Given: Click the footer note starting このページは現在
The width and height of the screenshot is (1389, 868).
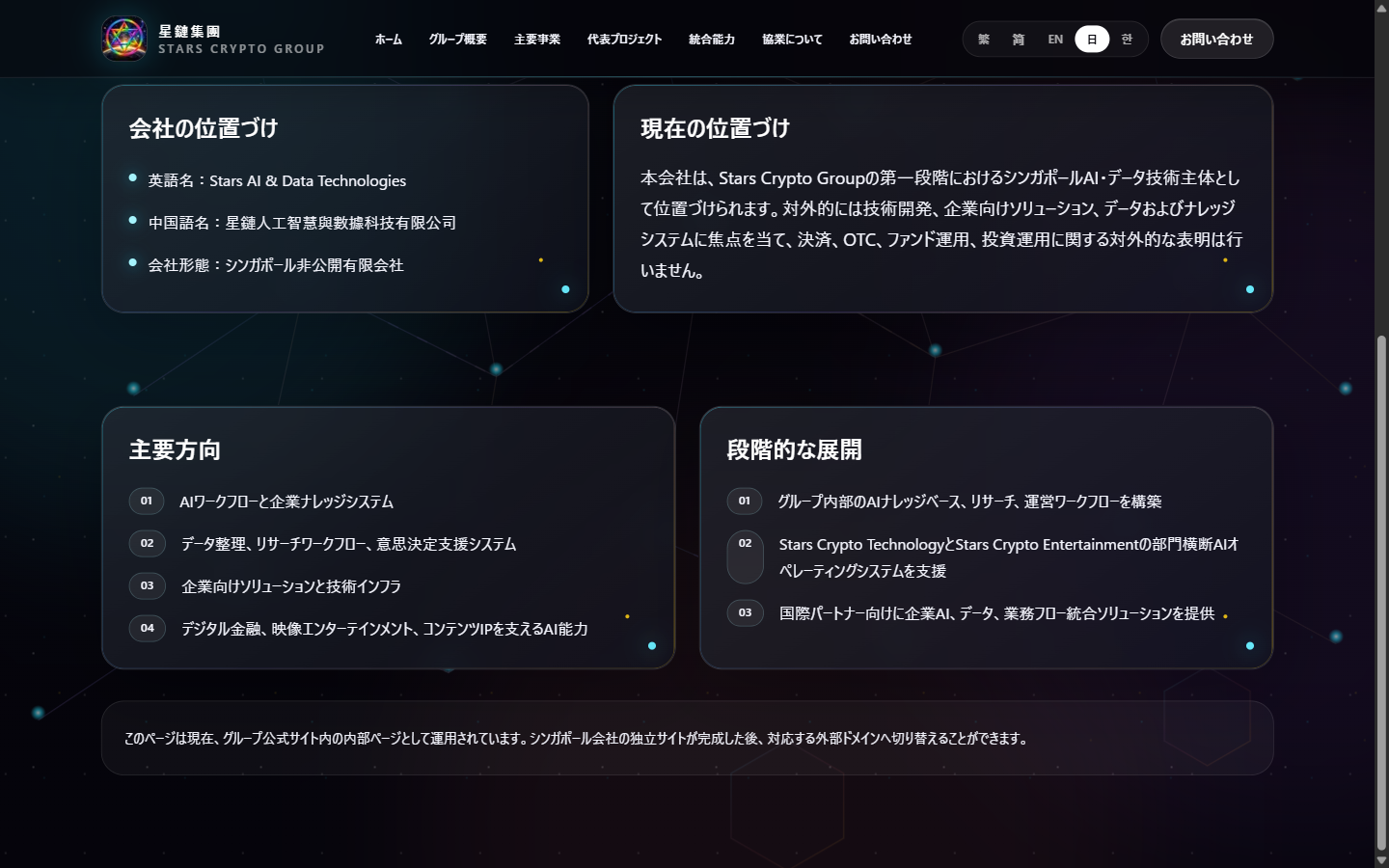Looking at the screenshot, I should pos(577,739).
